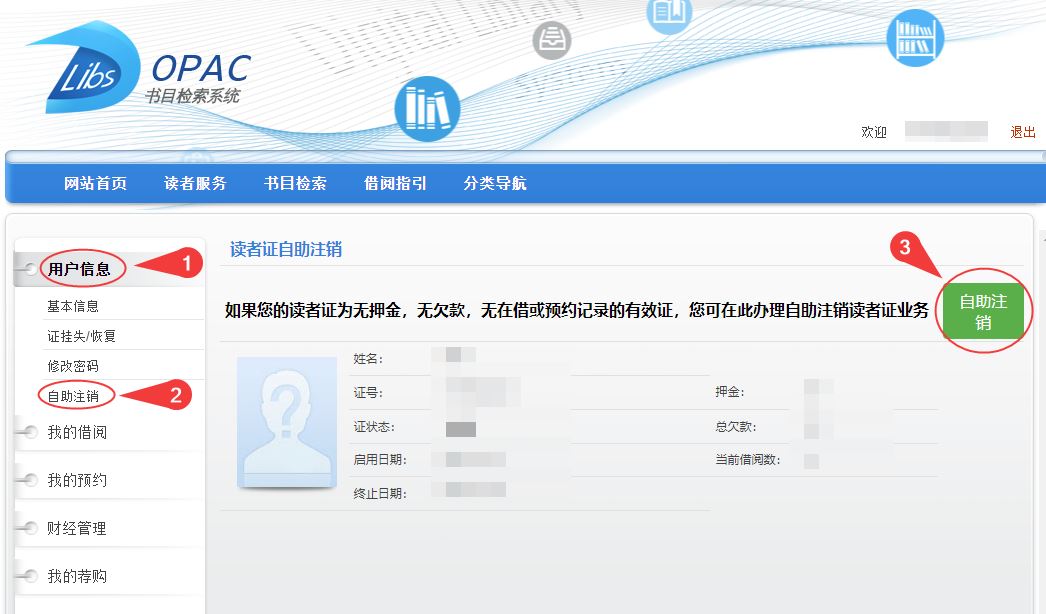Open 读者服务 menu
The height and width of the screenshot is (614, 1046).
tap(196, 183)
